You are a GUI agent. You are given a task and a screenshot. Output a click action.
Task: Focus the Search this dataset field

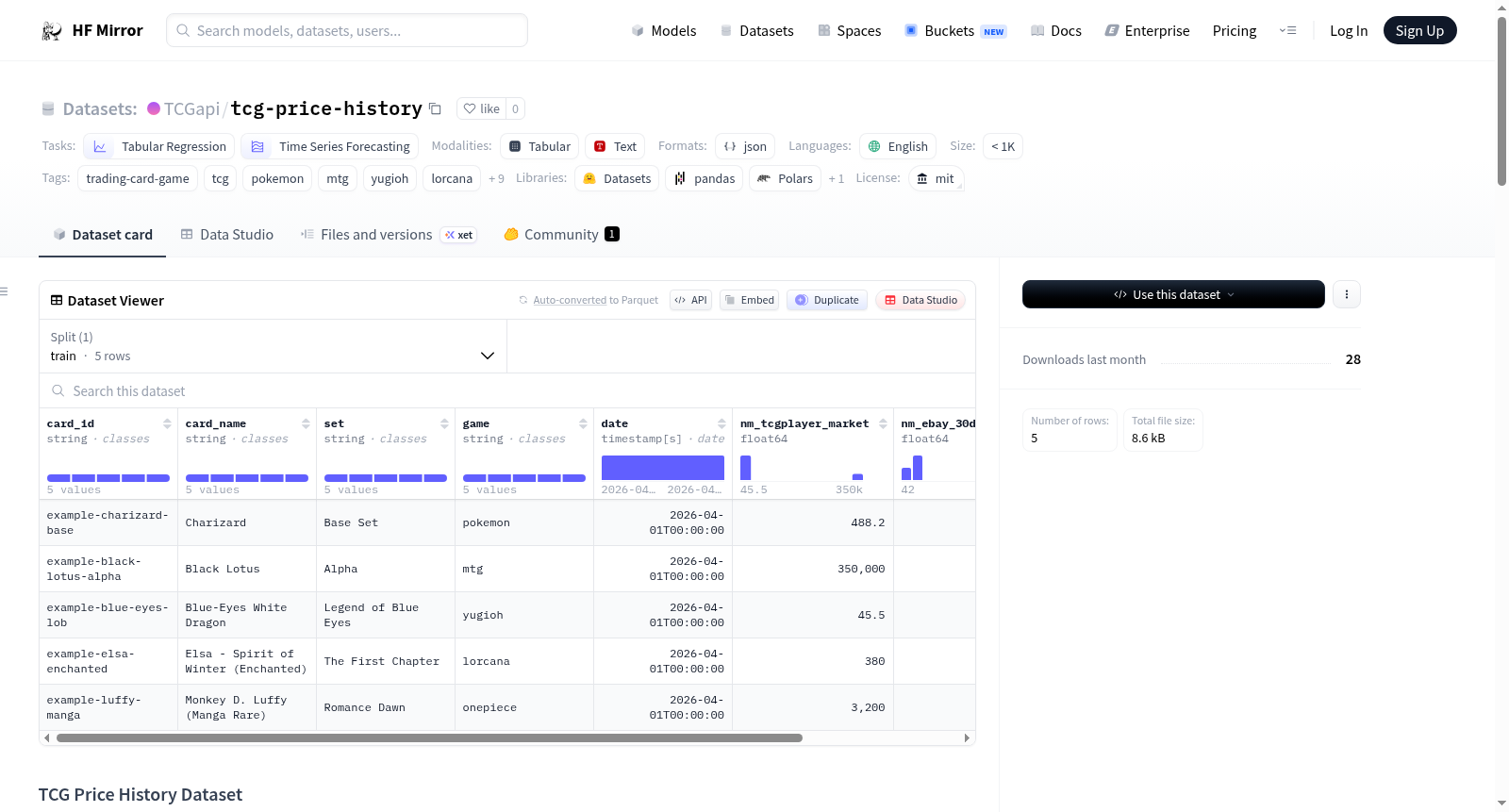(x=507, y=390)
